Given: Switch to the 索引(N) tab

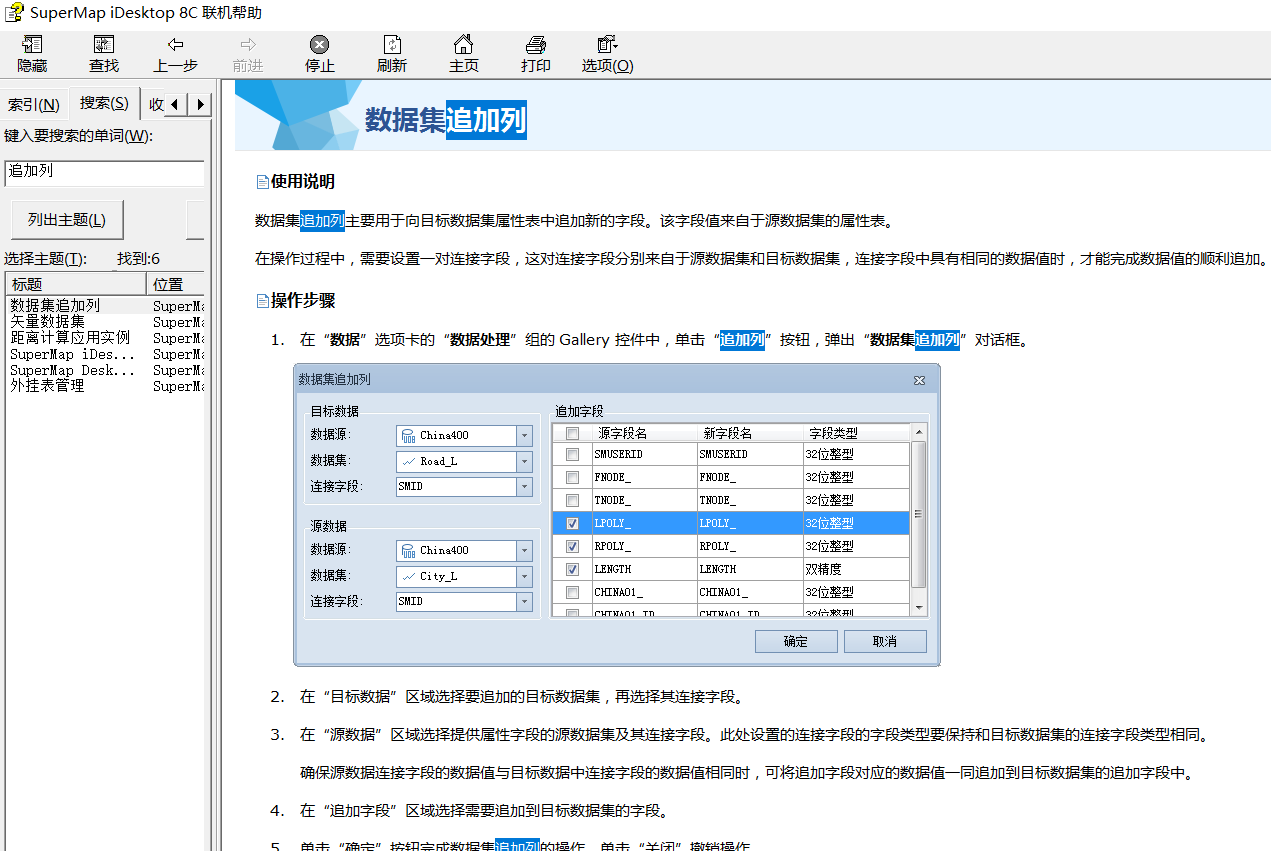Looking at the screenshot, I should tap(34, 105).
